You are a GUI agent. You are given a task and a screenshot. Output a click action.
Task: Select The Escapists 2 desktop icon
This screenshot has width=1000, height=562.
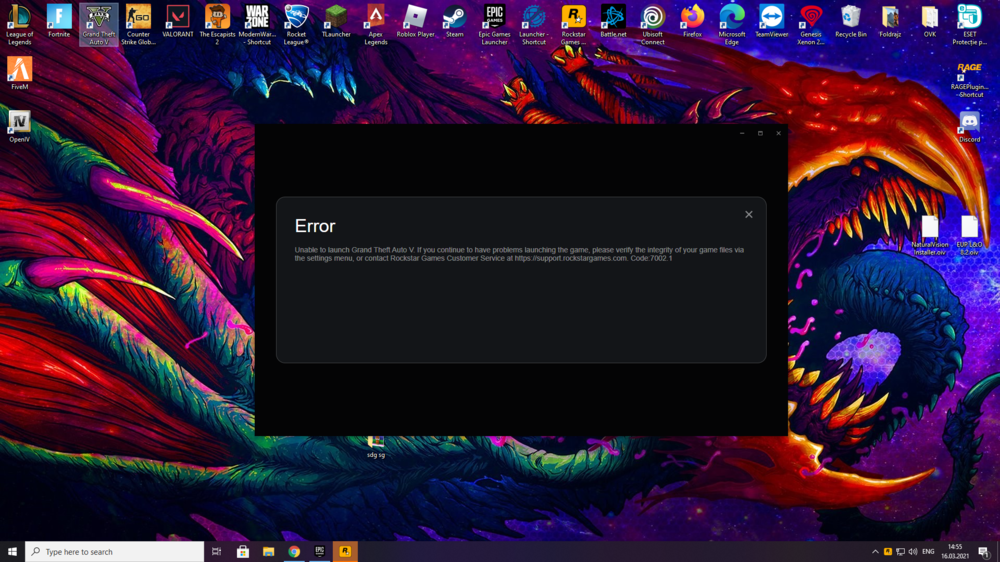[217, 24]
